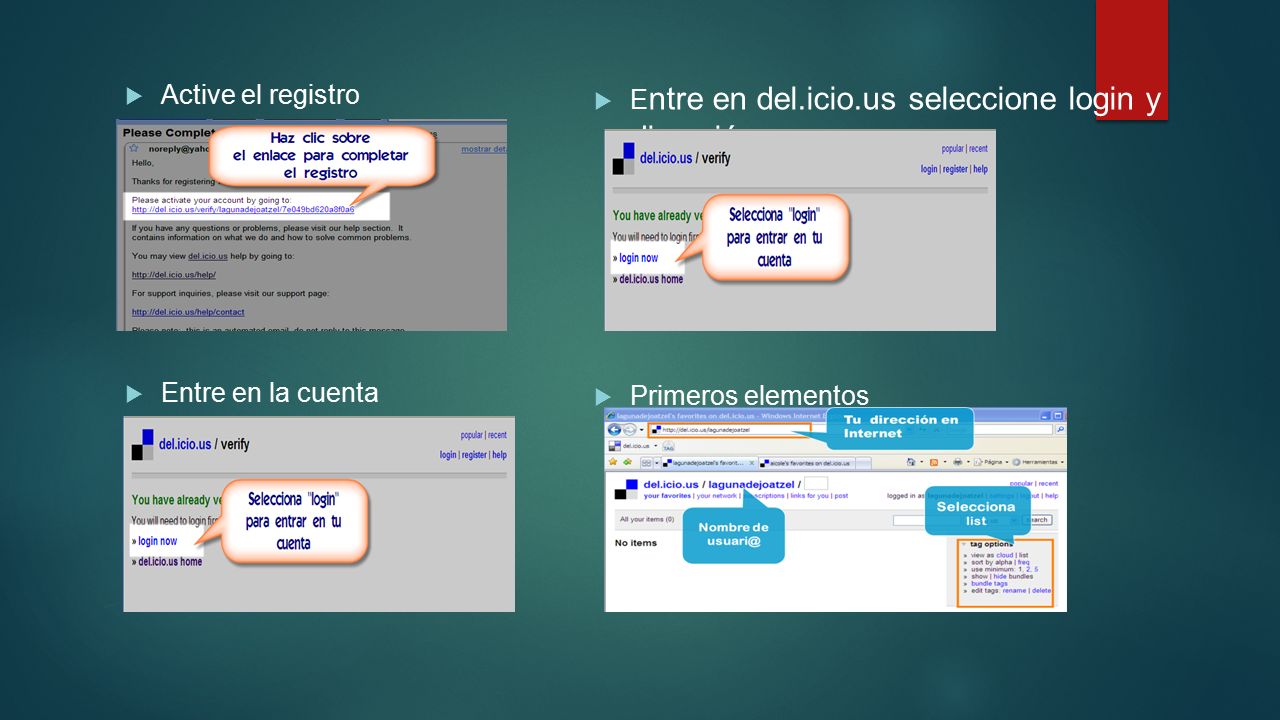Click the Quick Tabs grid icon
1280x720 pixels.
point(646,463)
